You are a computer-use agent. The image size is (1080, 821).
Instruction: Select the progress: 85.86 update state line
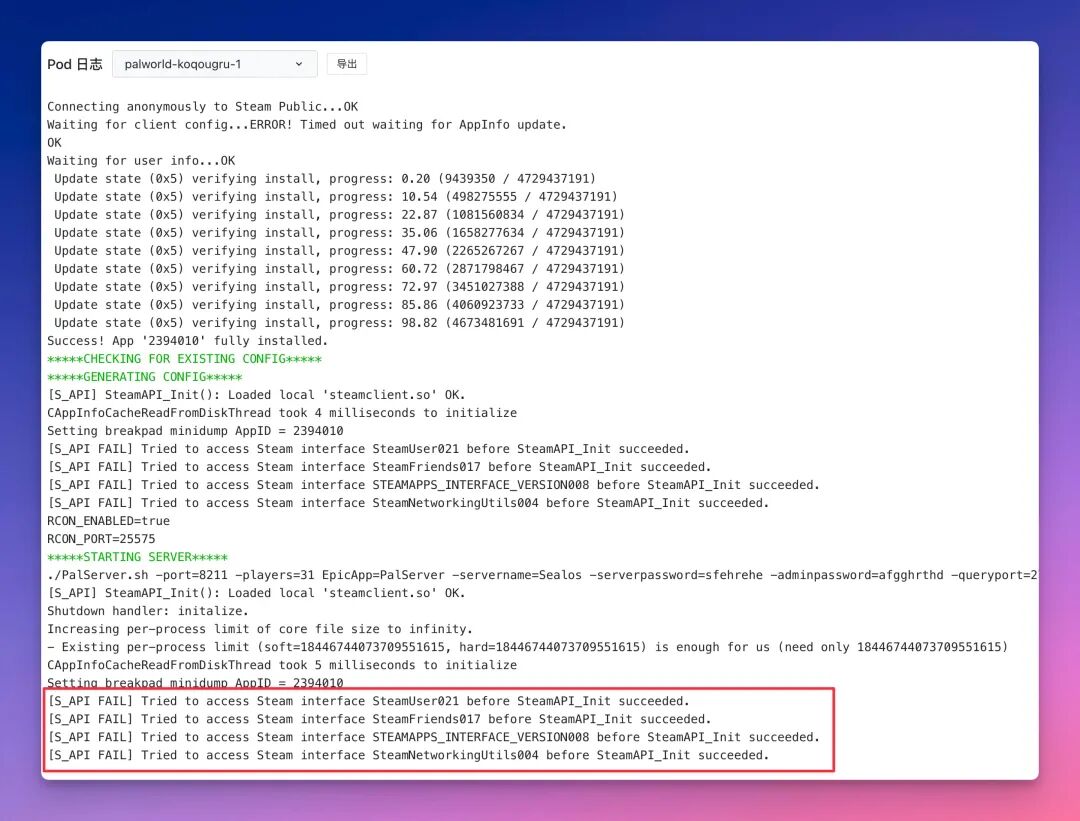pyautogui.click(x=340, y=304)
